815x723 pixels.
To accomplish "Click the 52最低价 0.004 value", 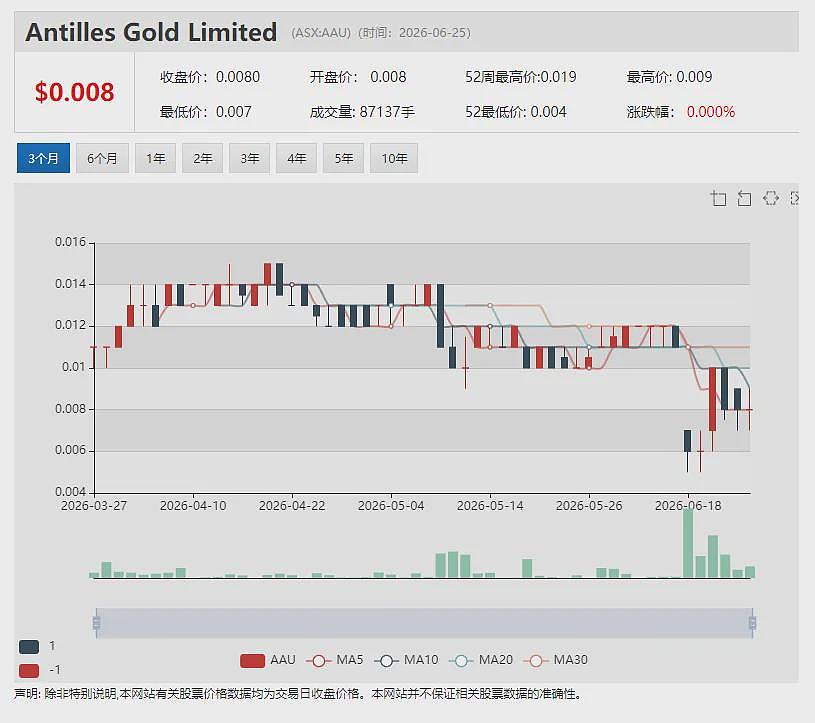I will point(548,112).
